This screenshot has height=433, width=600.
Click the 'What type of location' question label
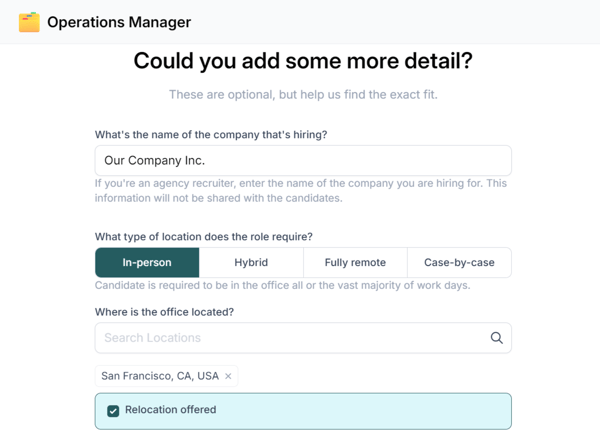tap(204, 237)
